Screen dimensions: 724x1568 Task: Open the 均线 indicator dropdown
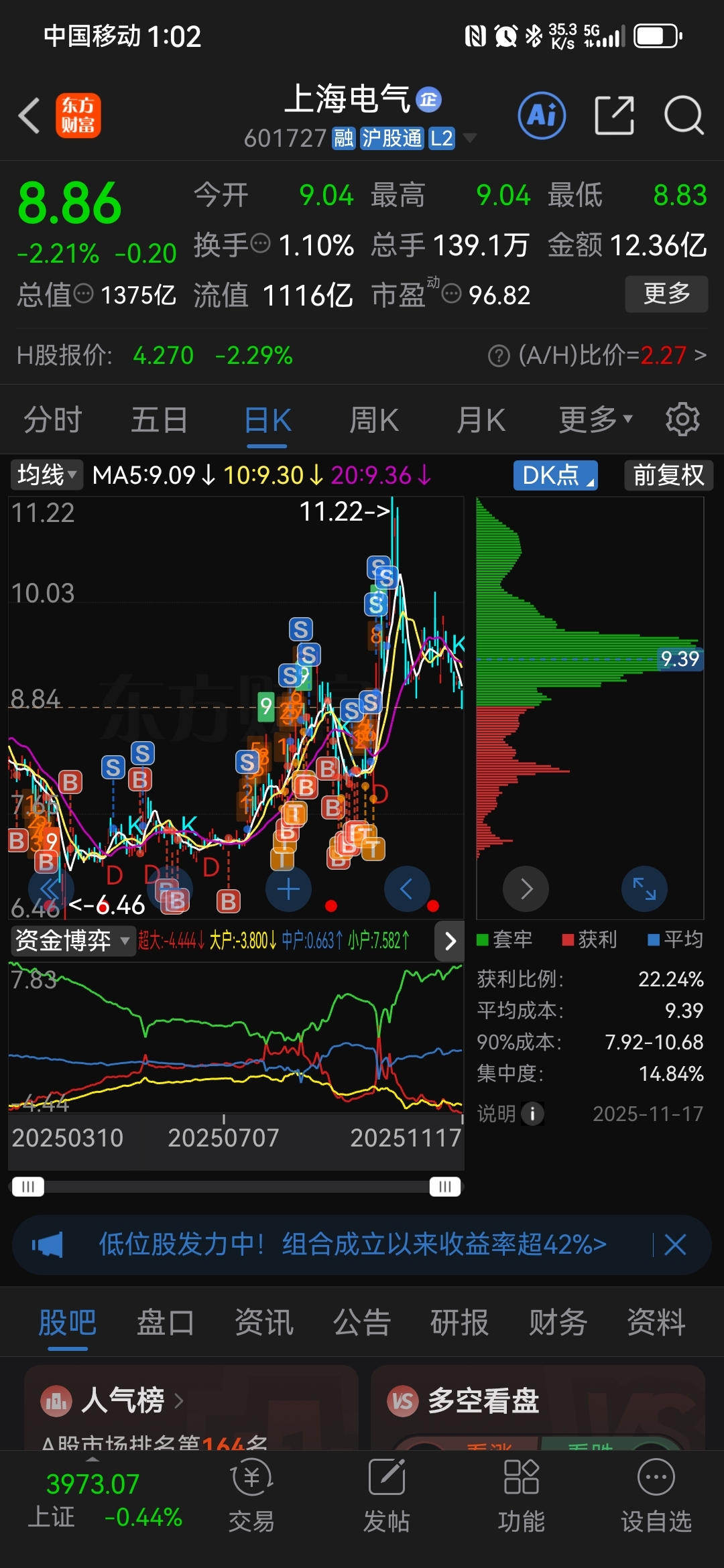click(x=46, y=475)
